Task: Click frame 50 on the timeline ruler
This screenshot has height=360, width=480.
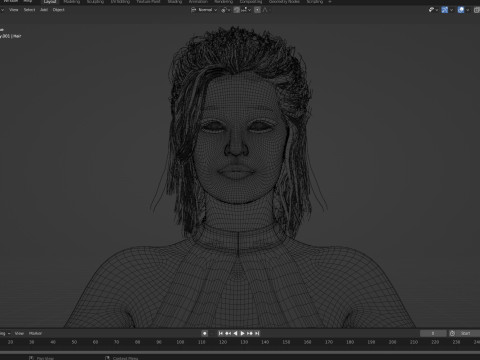Action: point(74,342)
